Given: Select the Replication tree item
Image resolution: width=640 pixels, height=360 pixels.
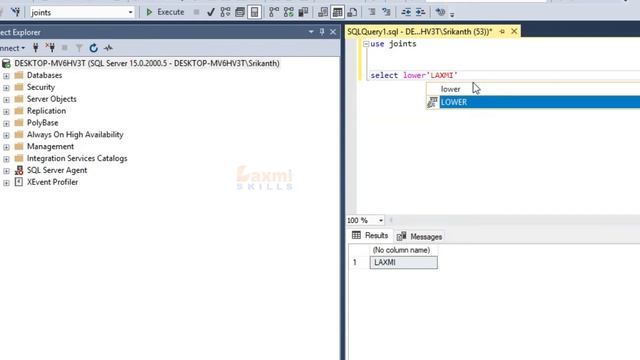Looking at the screenshot, I should point(46,111).
